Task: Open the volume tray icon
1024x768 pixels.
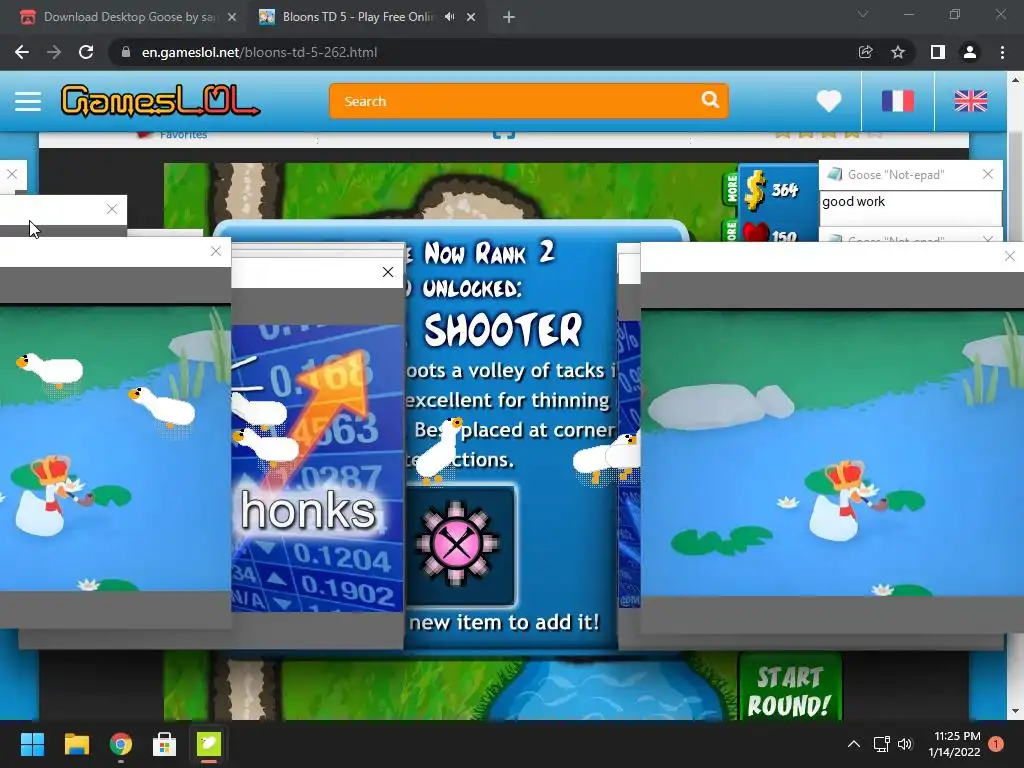Action: click(x=905, y=744)
